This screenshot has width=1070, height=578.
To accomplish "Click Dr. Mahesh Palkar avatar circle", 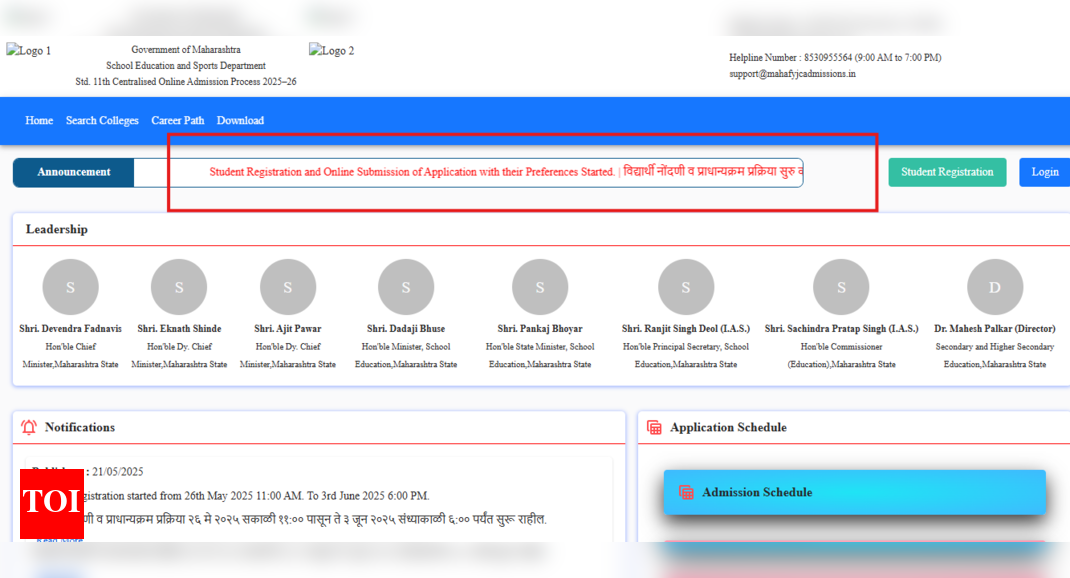I will coord(994,287).
